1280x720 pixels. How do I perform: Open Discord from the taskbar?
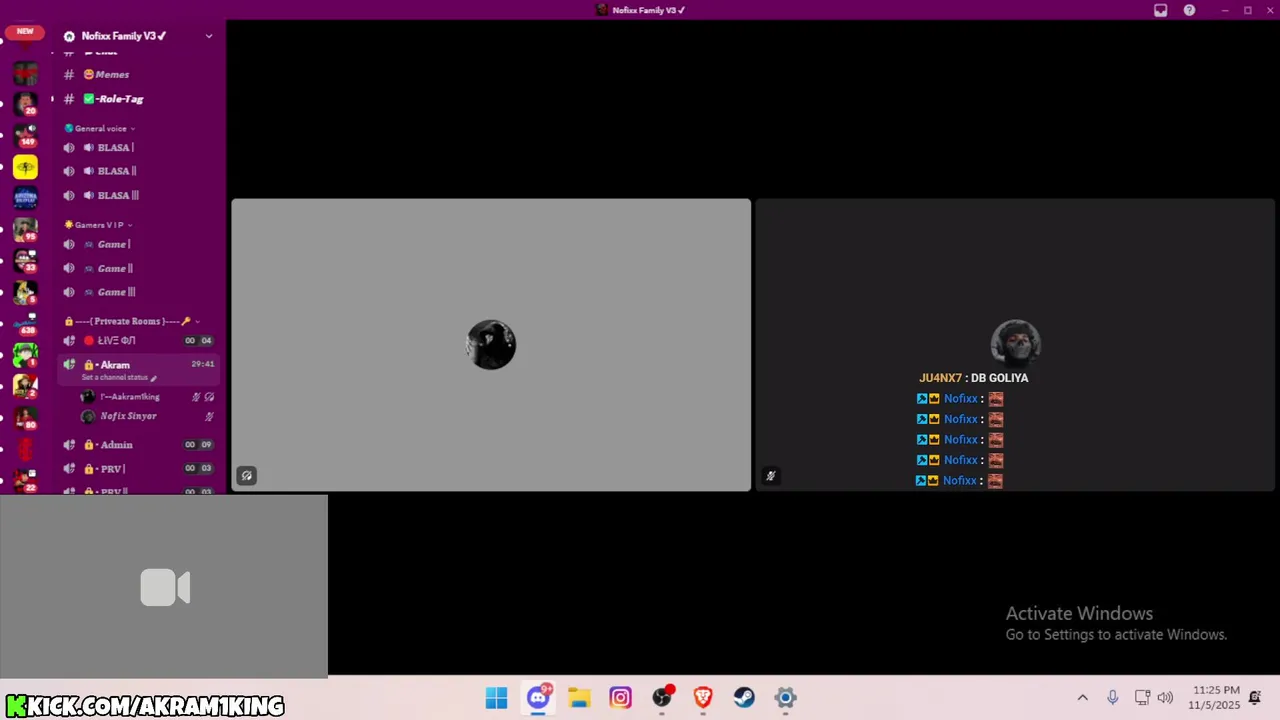(x=538, y=698)
